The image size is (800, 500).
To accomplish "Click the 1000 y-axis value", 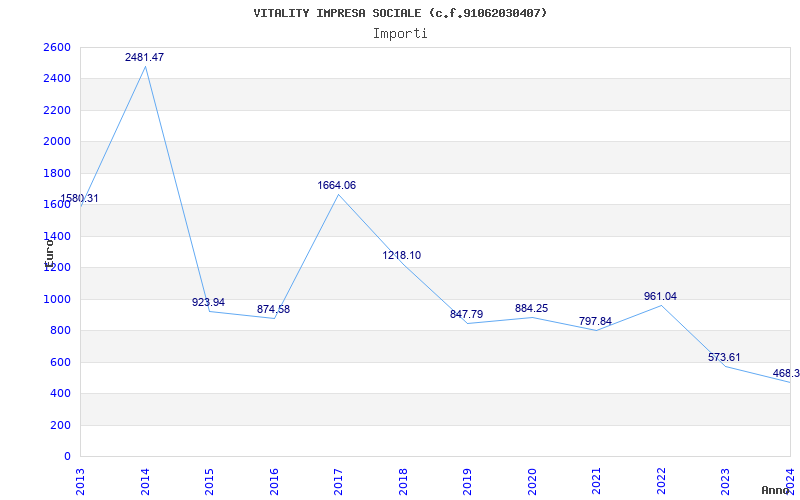I will 58,299.
